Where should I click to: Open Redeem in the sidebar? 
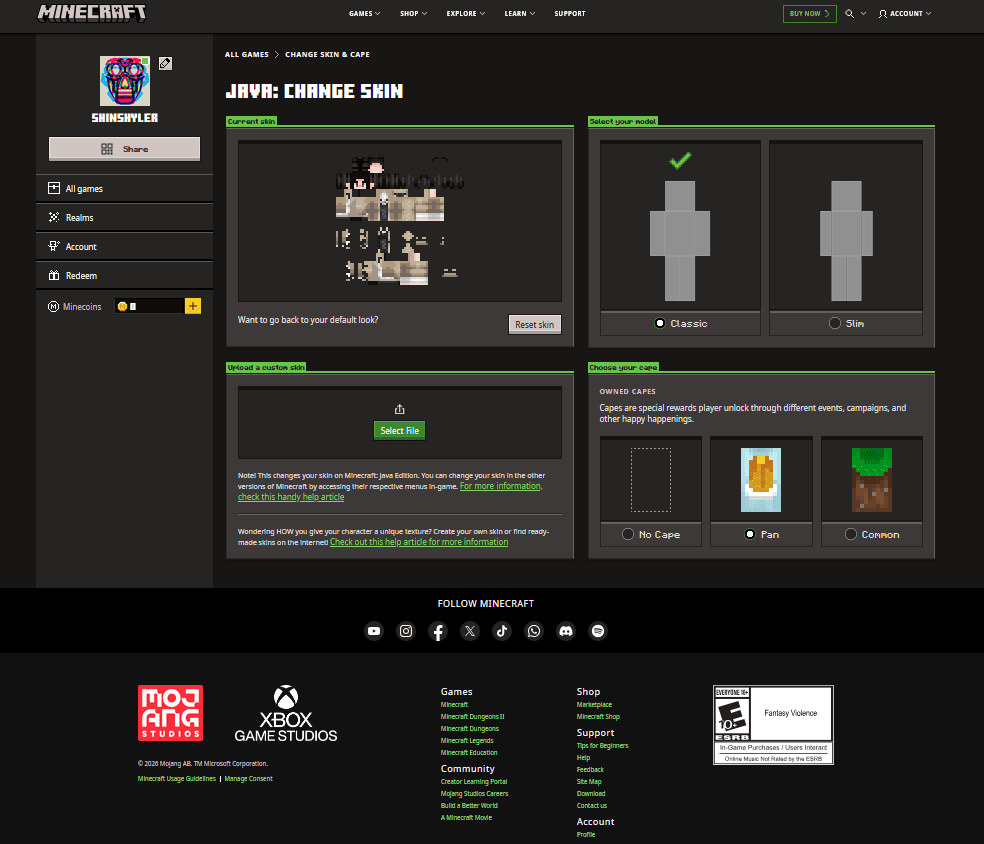[x=124, y=275]
